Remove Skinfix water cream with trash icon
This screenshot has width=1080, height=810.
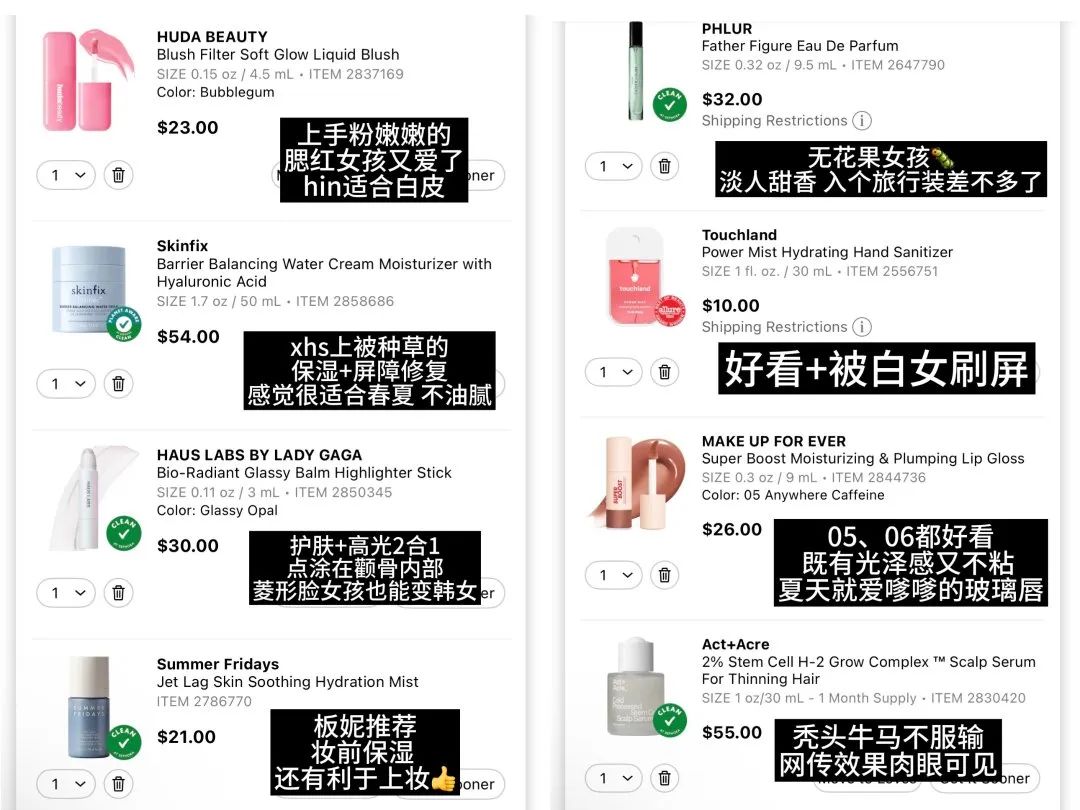[x=118, y=384]
